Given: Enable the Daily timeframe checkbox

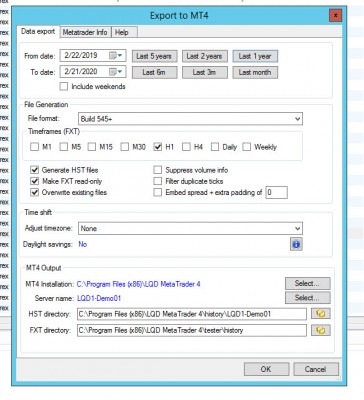Looking at the screenshot, I should [215, 147].
